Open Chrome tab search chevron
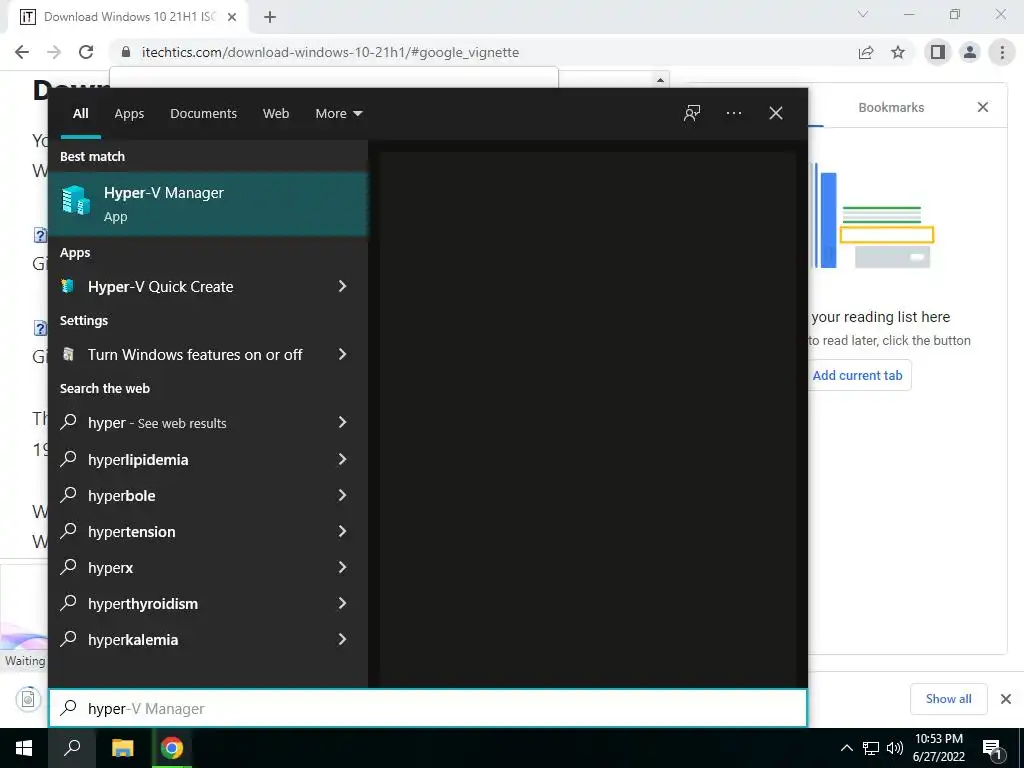 pos(863,14)
